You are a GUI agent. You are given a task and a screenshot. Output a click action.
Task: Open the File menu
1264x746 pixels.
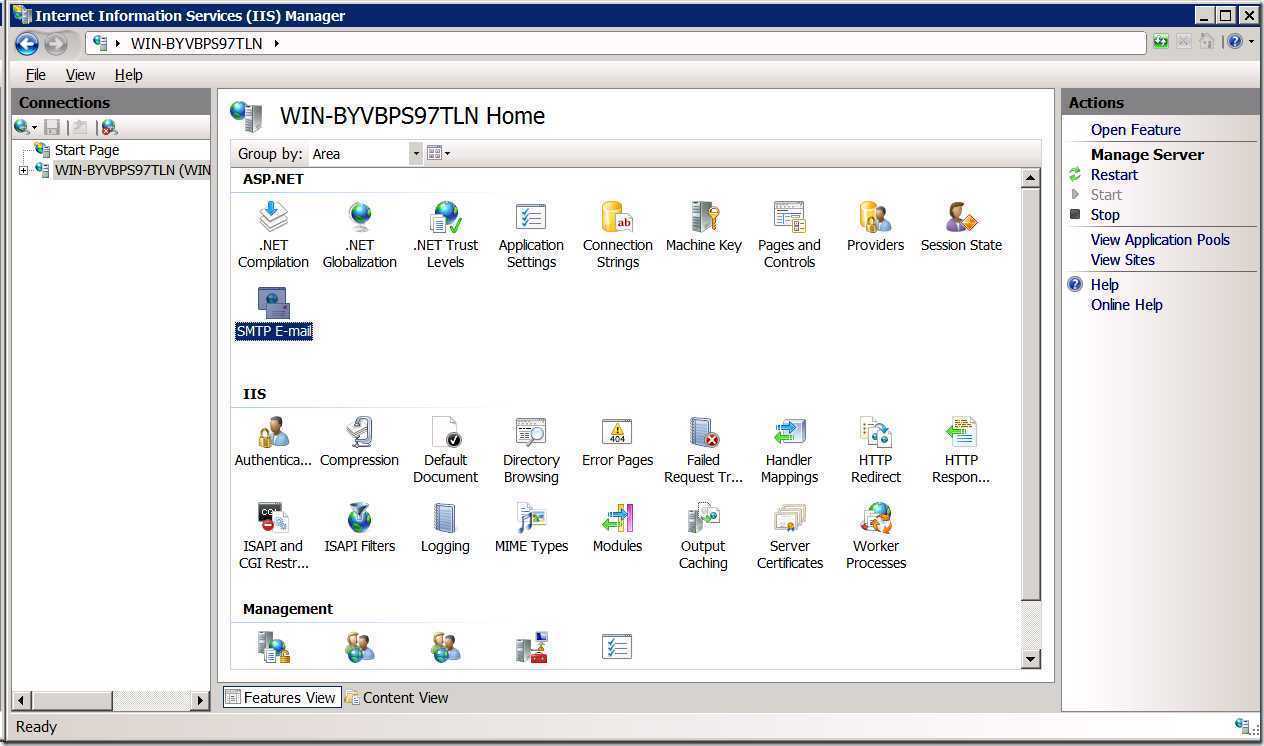click(x=35, y=74)
